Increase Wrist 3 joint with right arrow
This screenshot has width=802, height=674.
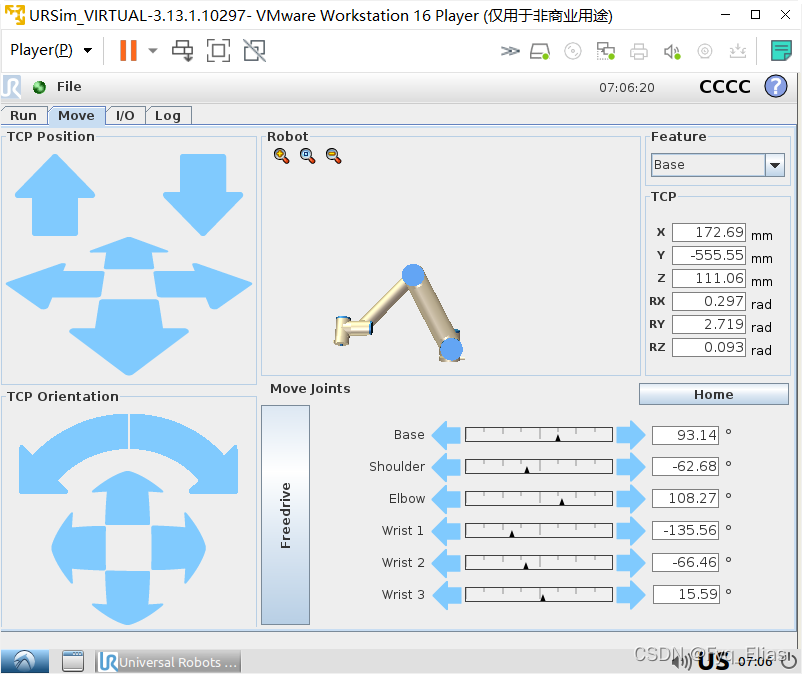(631, 595)
